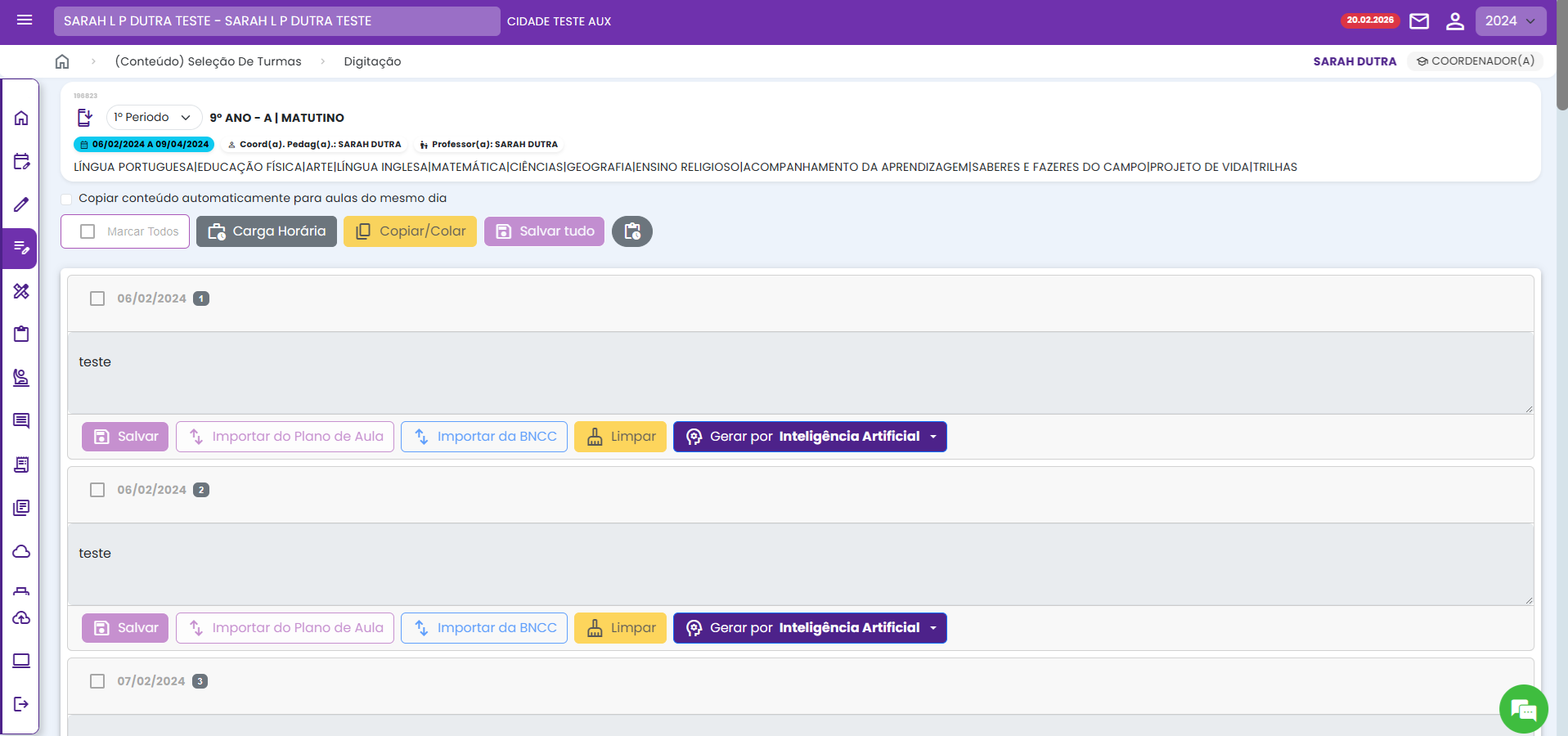Click the logout icon in sidebar
The width and height of the screenshot is (1568, 736).
21,704
